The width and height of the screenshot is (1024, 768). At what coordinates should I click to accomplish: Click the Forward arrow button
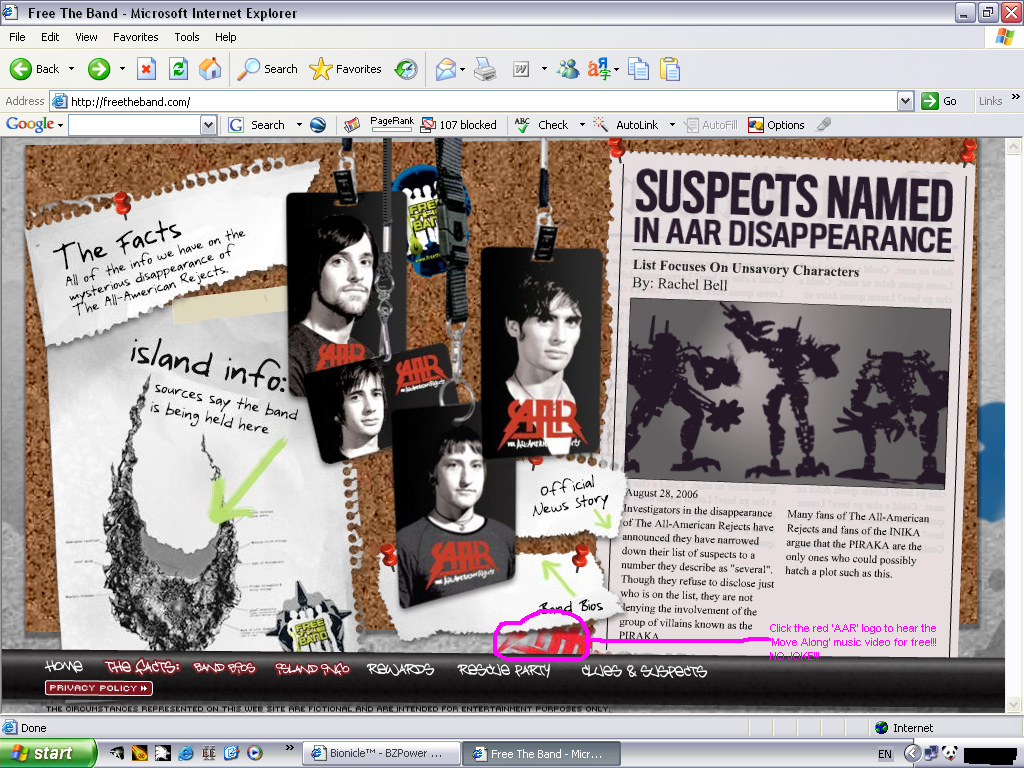click(x=98, y=69)
